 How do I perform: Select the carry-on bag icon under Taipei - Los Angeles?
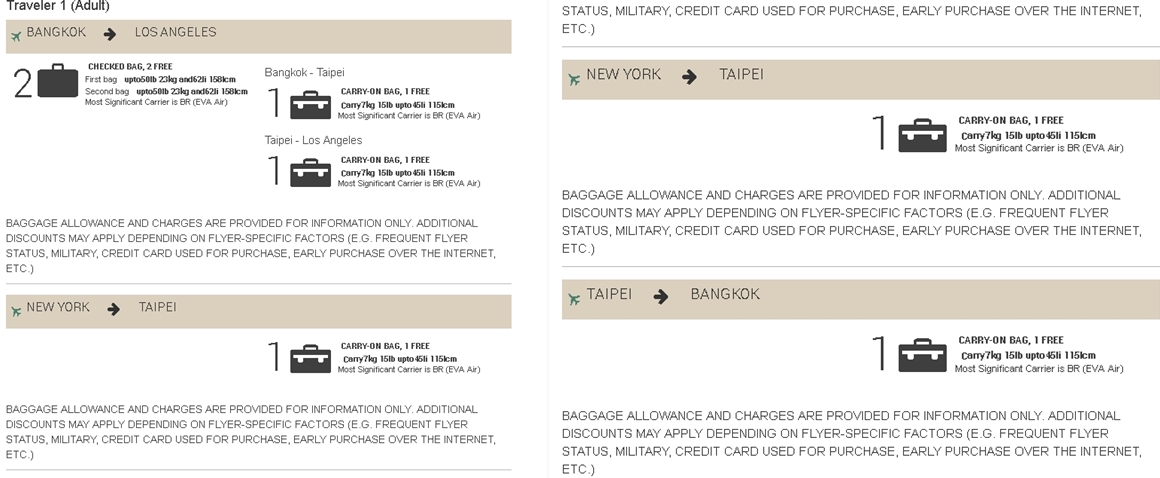pos(310,172)
